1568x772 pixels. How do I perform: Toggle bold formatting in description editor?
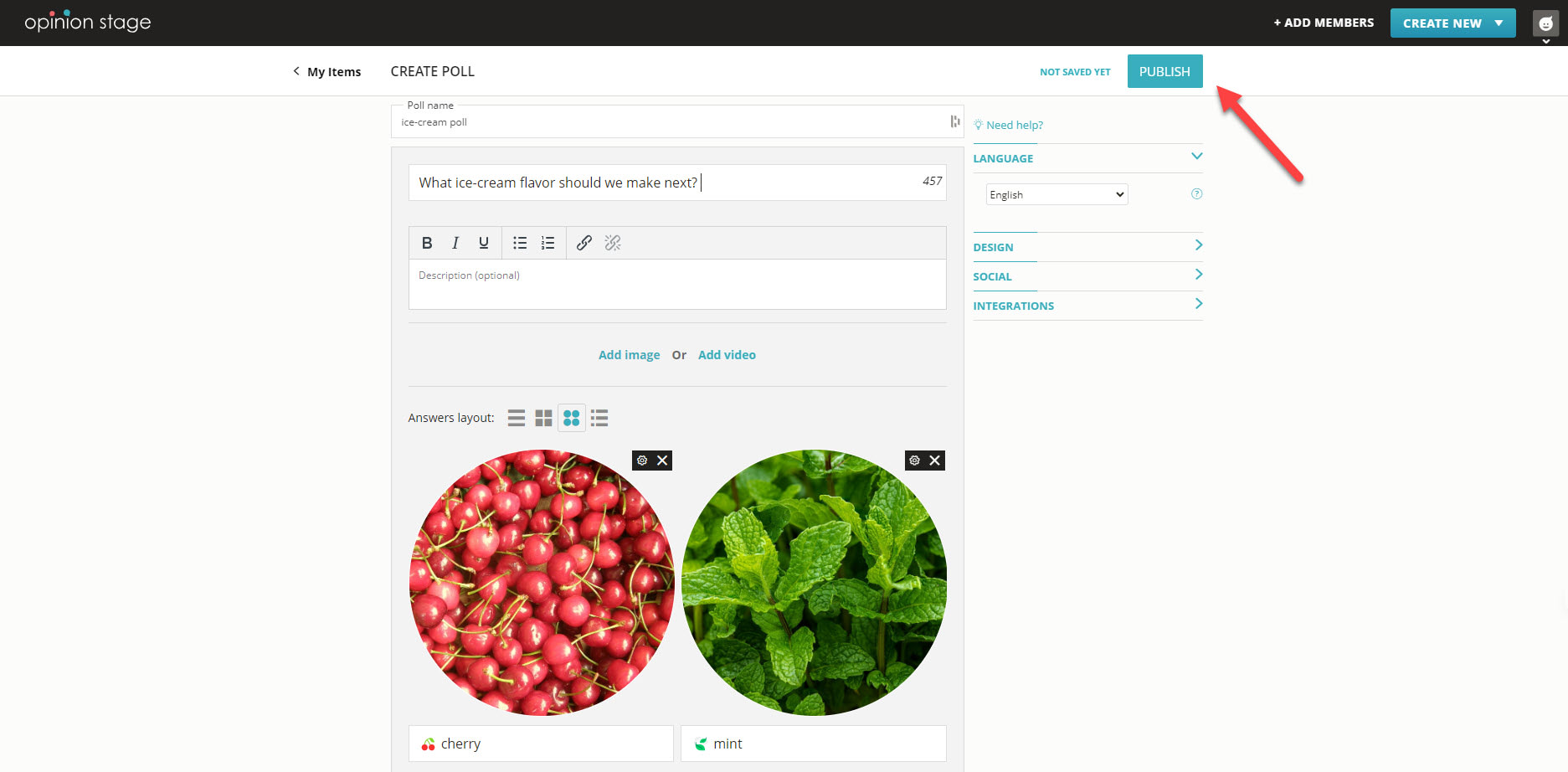tap(427, 243)
